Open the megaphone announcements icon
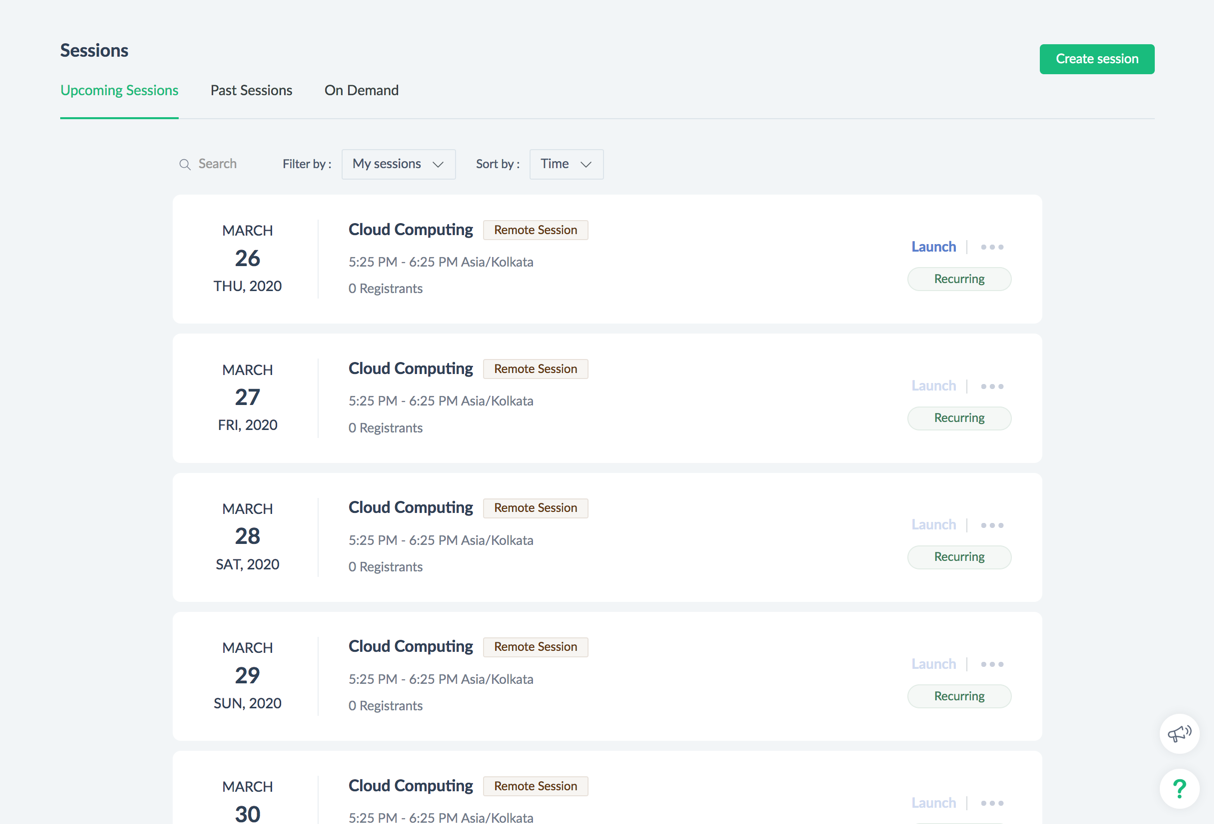 coord(1180,734)
